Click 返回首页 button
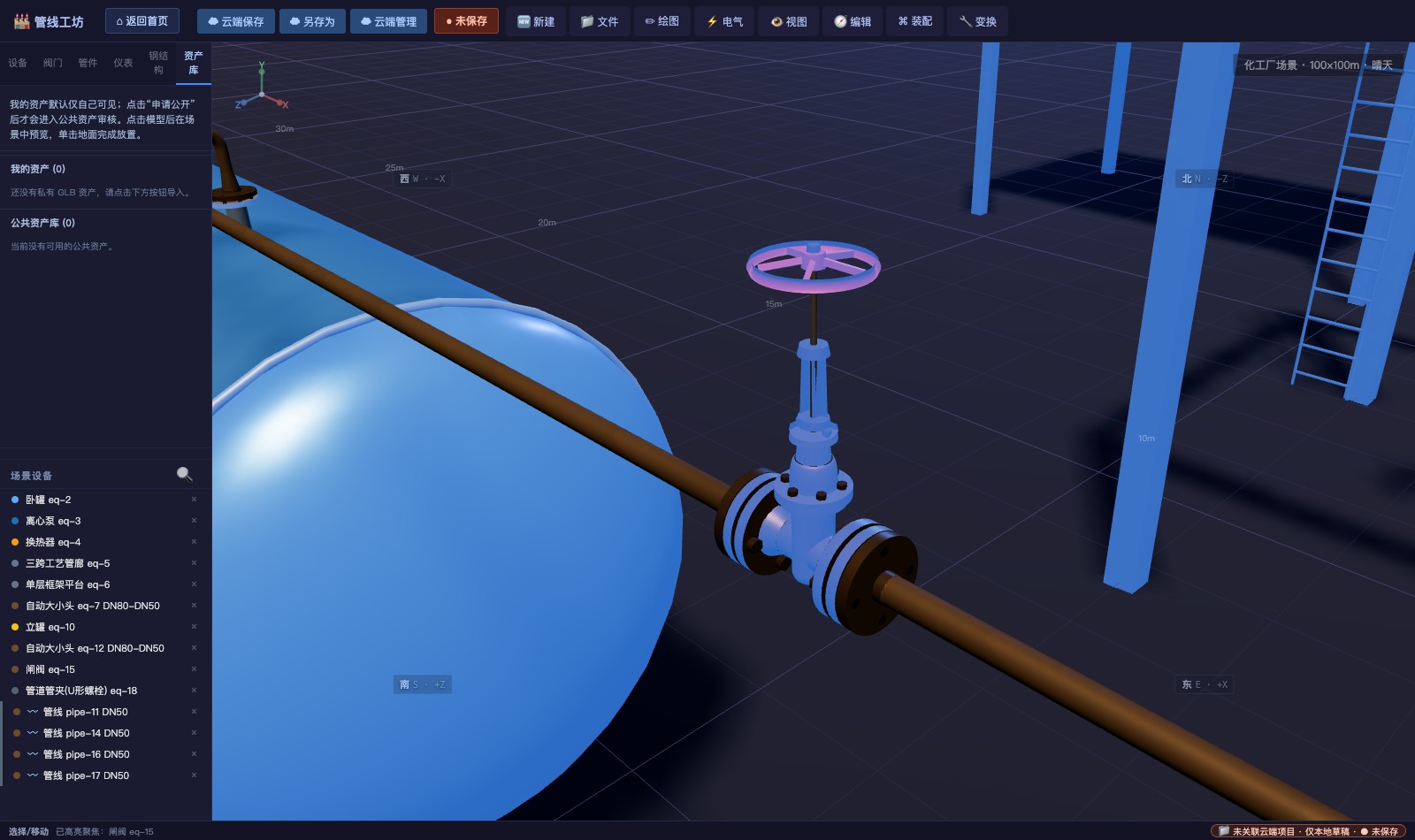 tap(142, 21)
